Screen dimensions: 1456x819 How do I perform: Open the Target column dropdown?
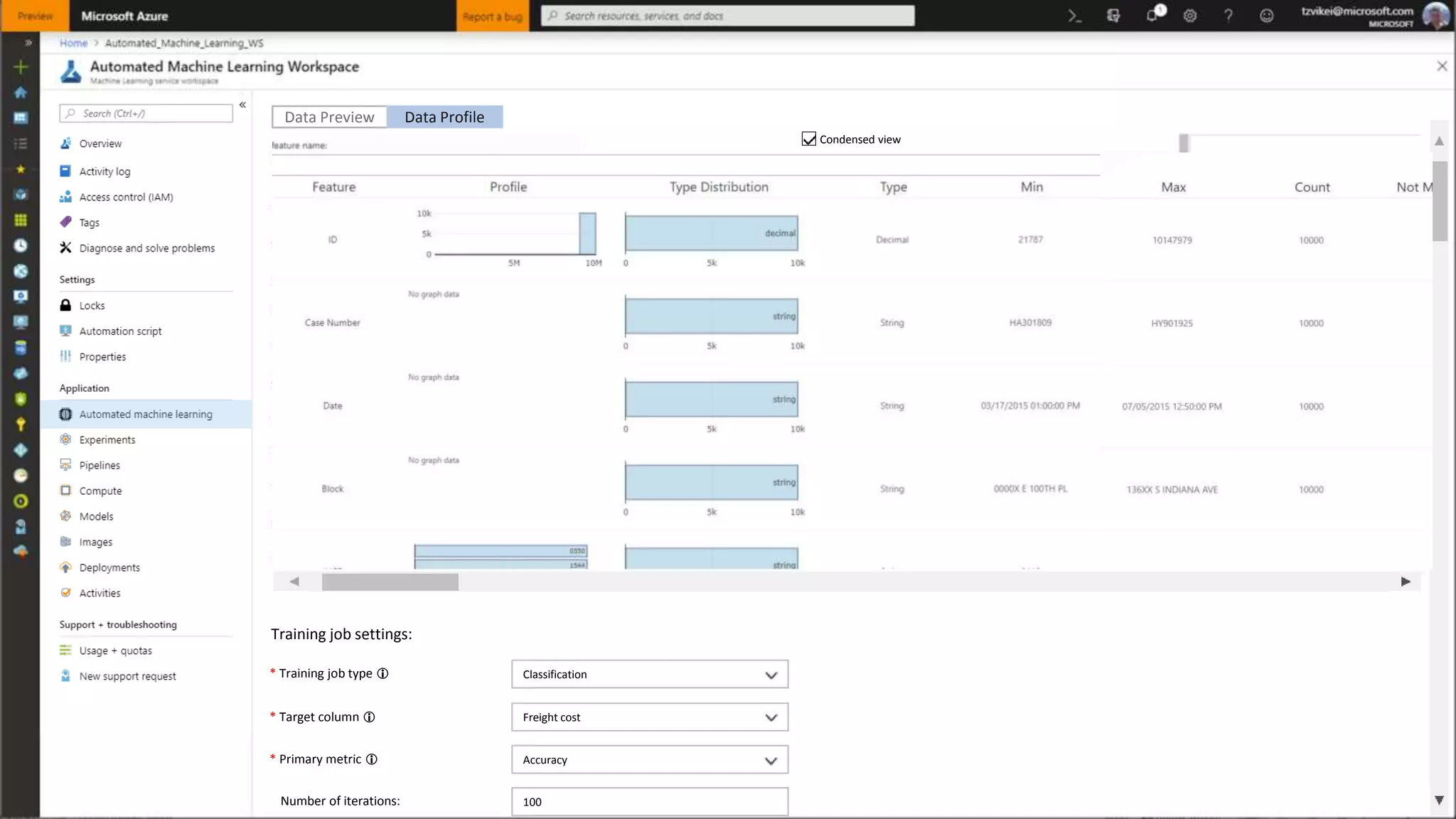tap(650, 717)
